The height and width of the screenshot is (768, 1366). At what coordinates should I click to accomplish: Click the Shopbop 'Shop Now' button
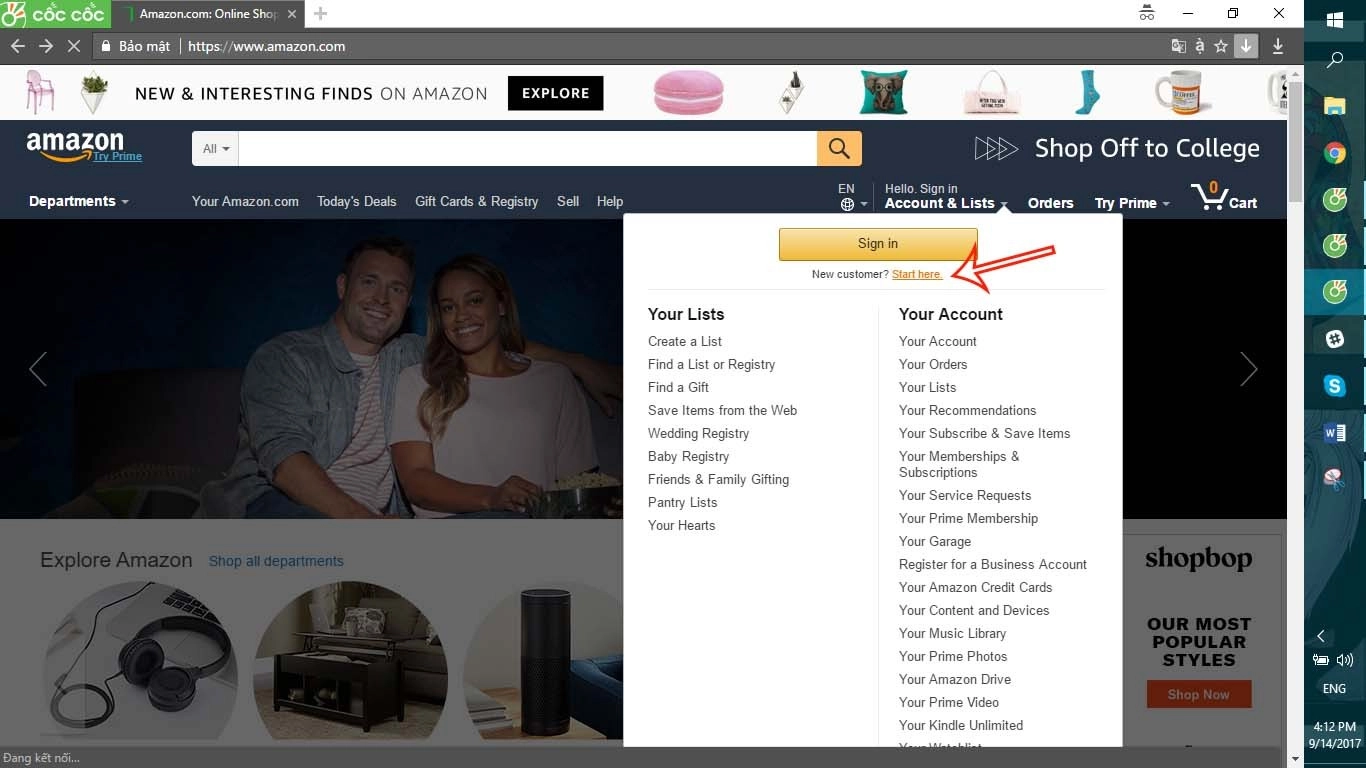[1198, 694]
